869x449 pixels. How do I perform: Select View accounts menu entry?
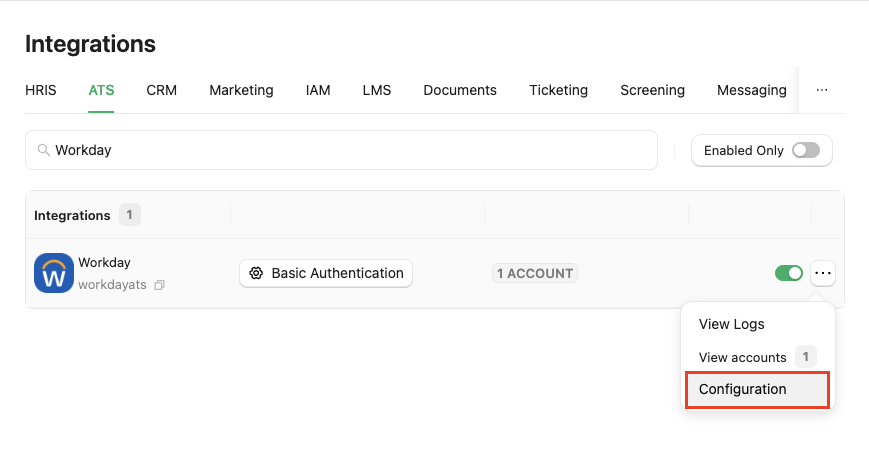(758, 357)
